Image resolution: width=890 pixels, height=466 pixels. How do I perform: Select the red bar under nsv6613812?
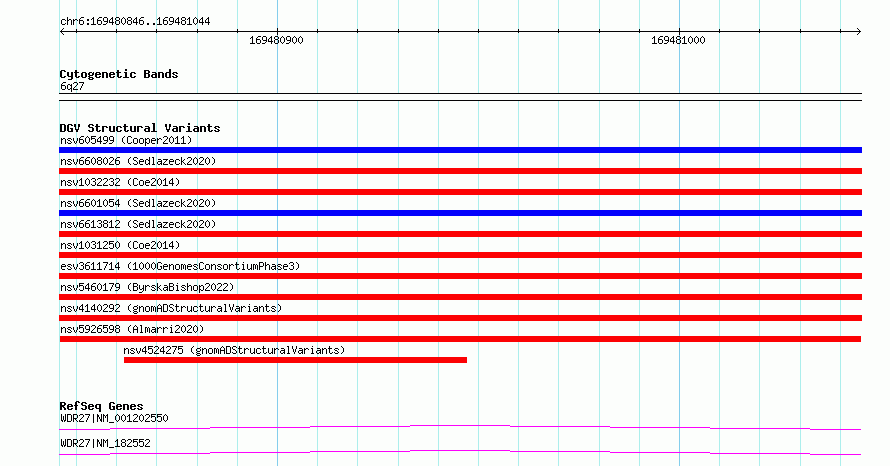click(460, 234)
